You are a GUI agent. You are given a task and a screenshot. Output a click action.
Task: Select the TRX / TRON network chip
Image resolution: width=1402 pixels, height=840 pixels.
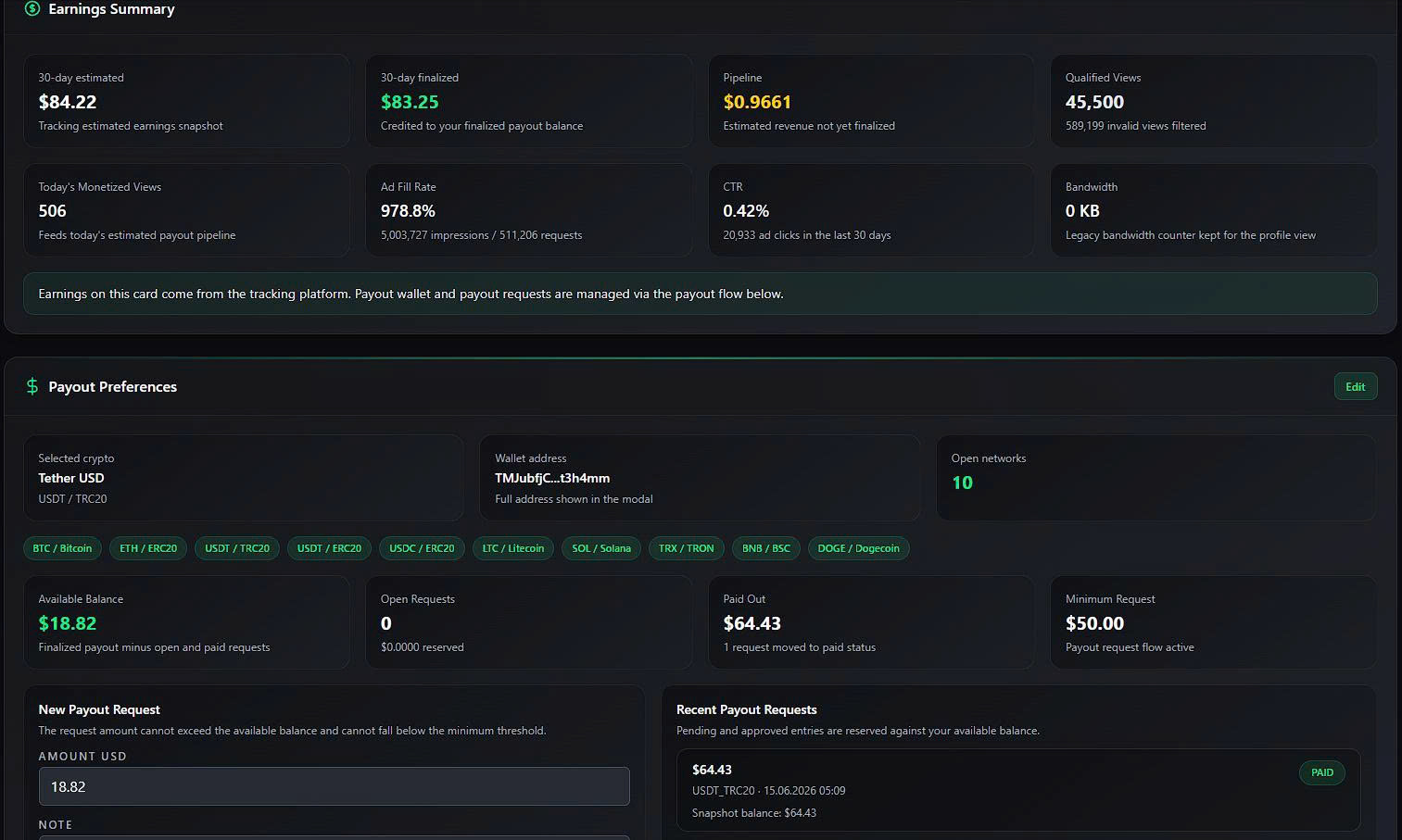pyautogui.click(x=686, y=548)
